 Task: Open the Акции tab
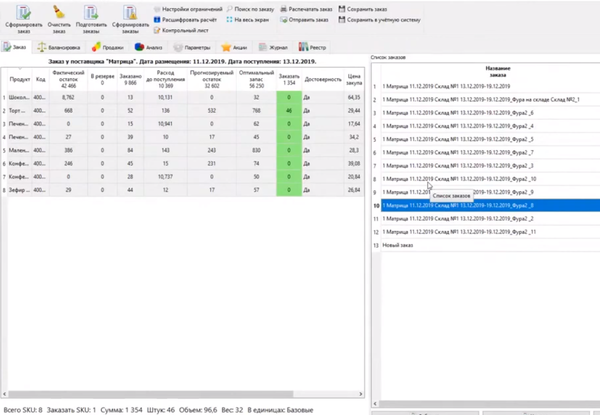pos(234,47)
